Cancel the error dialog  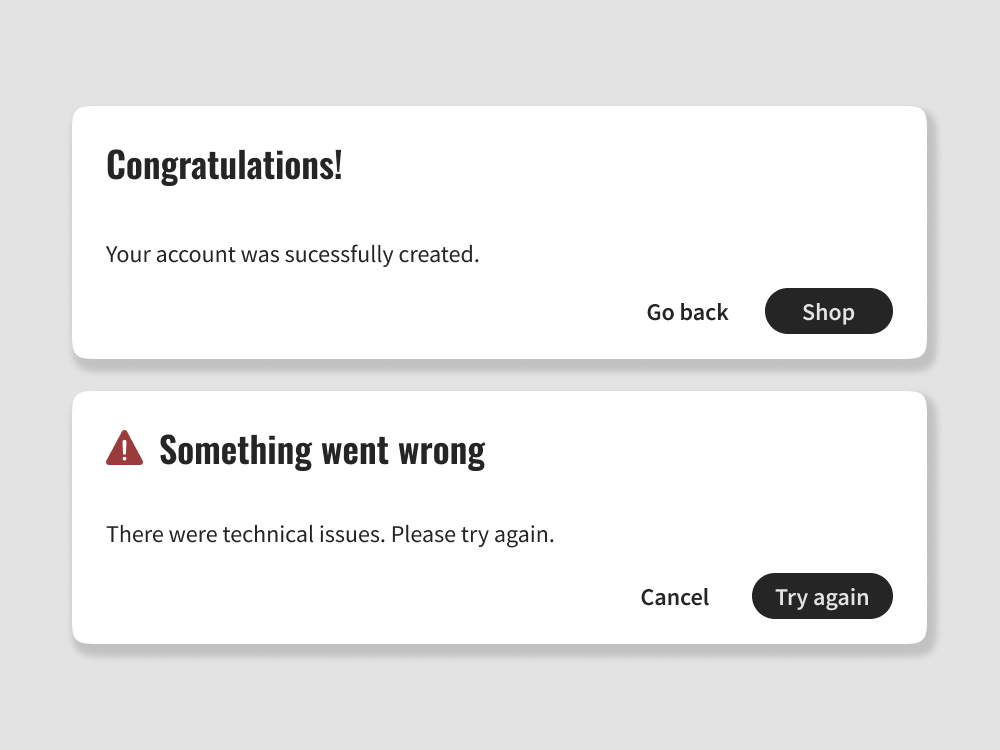point(675,597)
